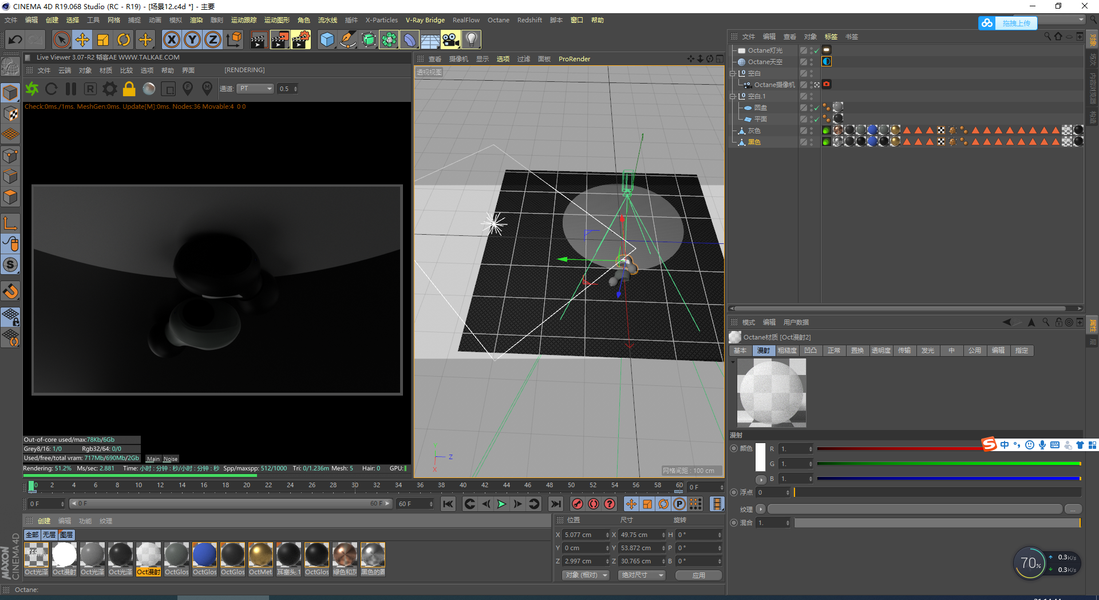Toggle the Y axis lock
This screenshot has width=1099, height=600.
[192, 40]
